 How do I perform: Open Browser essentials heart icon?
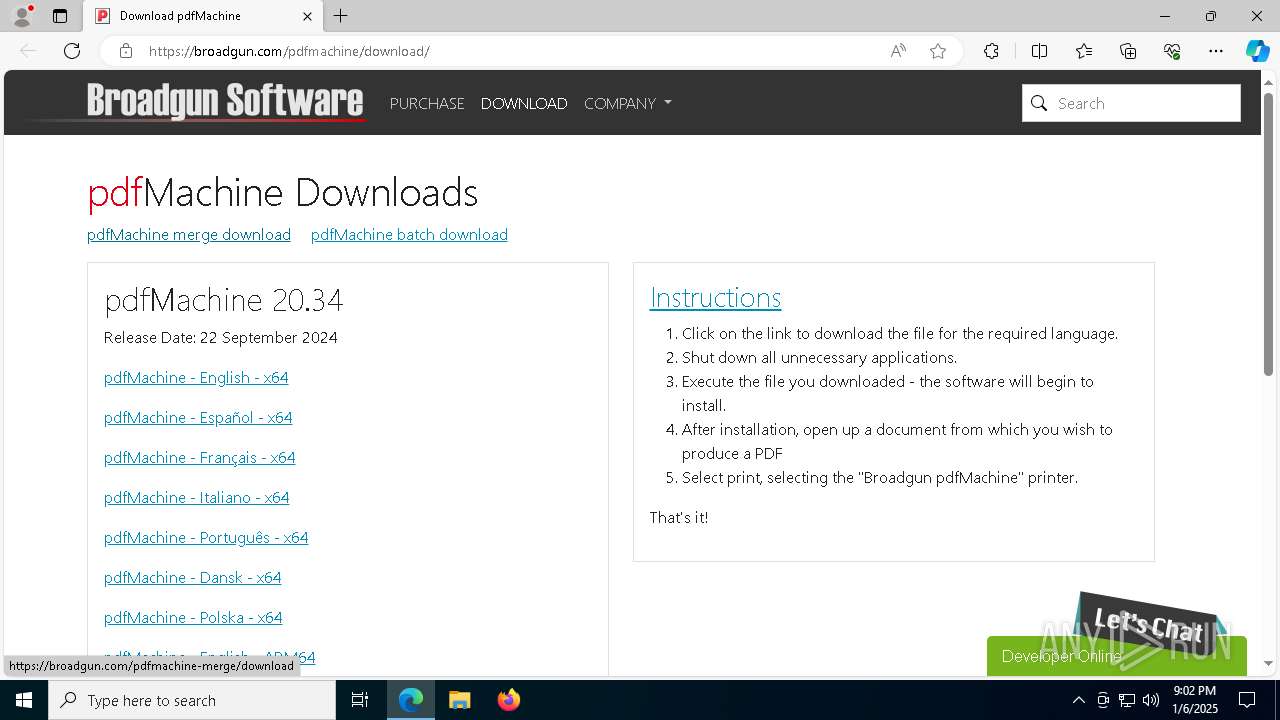[1172, 51]
